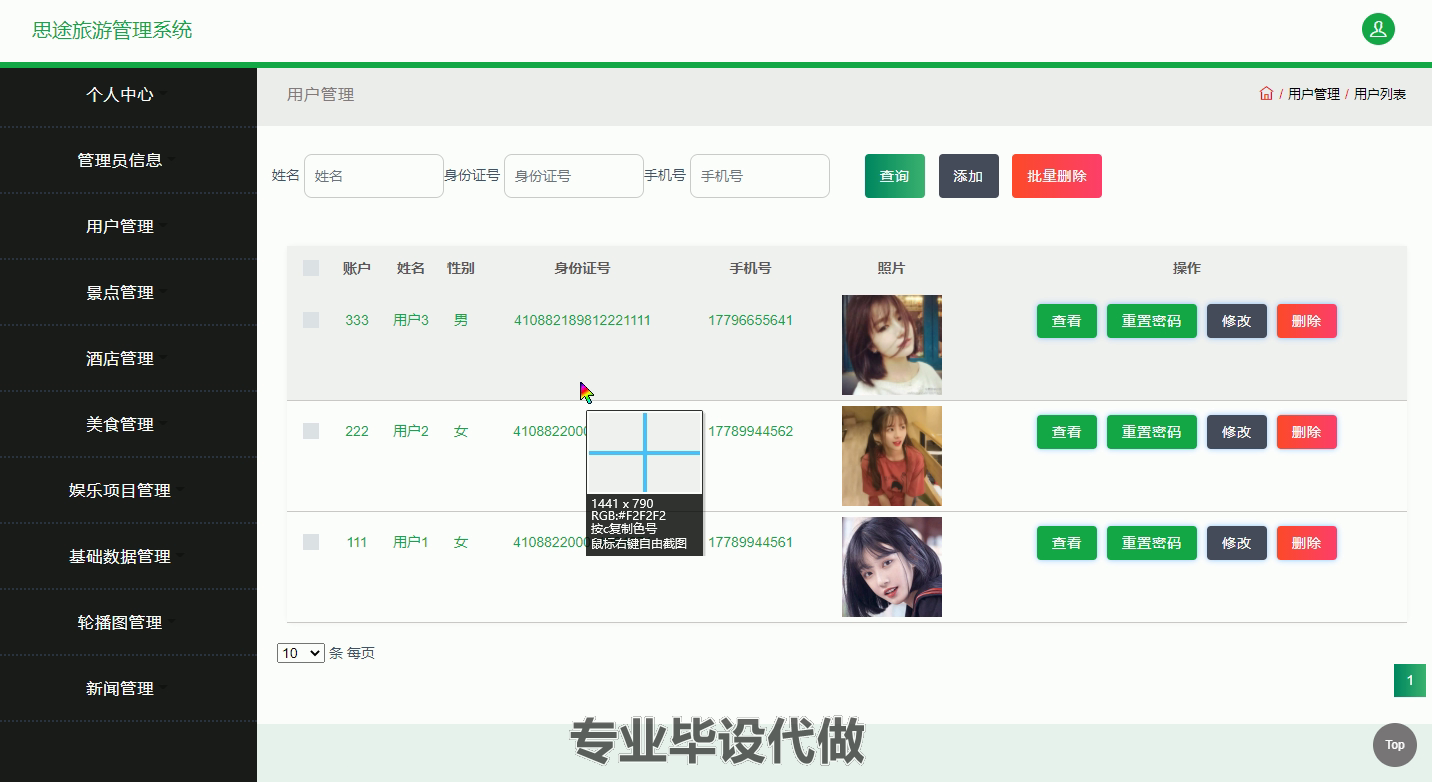The width and height of the screenshot is (1432, 782).
Task: View details of 用户3
Action: pos(1067,321)
